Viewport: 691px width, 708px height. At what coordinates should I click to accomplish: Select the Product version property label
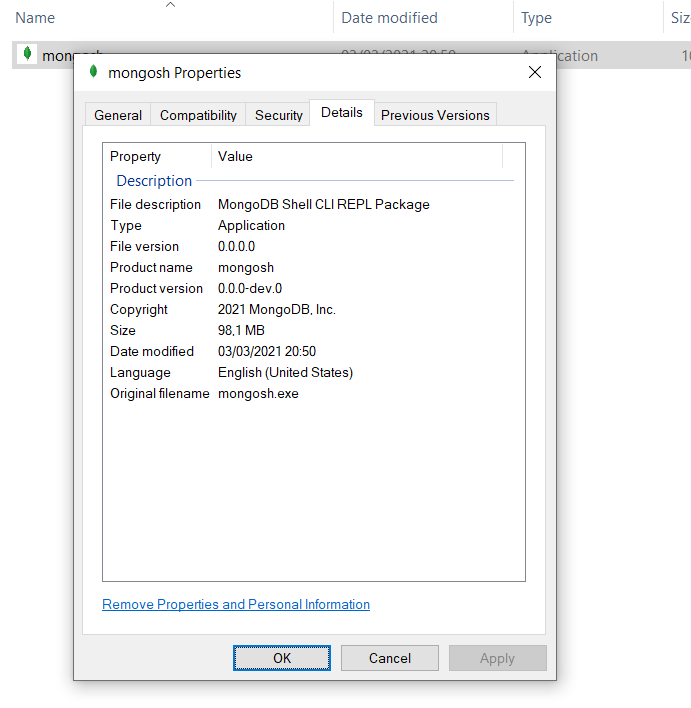pos(156,289)
